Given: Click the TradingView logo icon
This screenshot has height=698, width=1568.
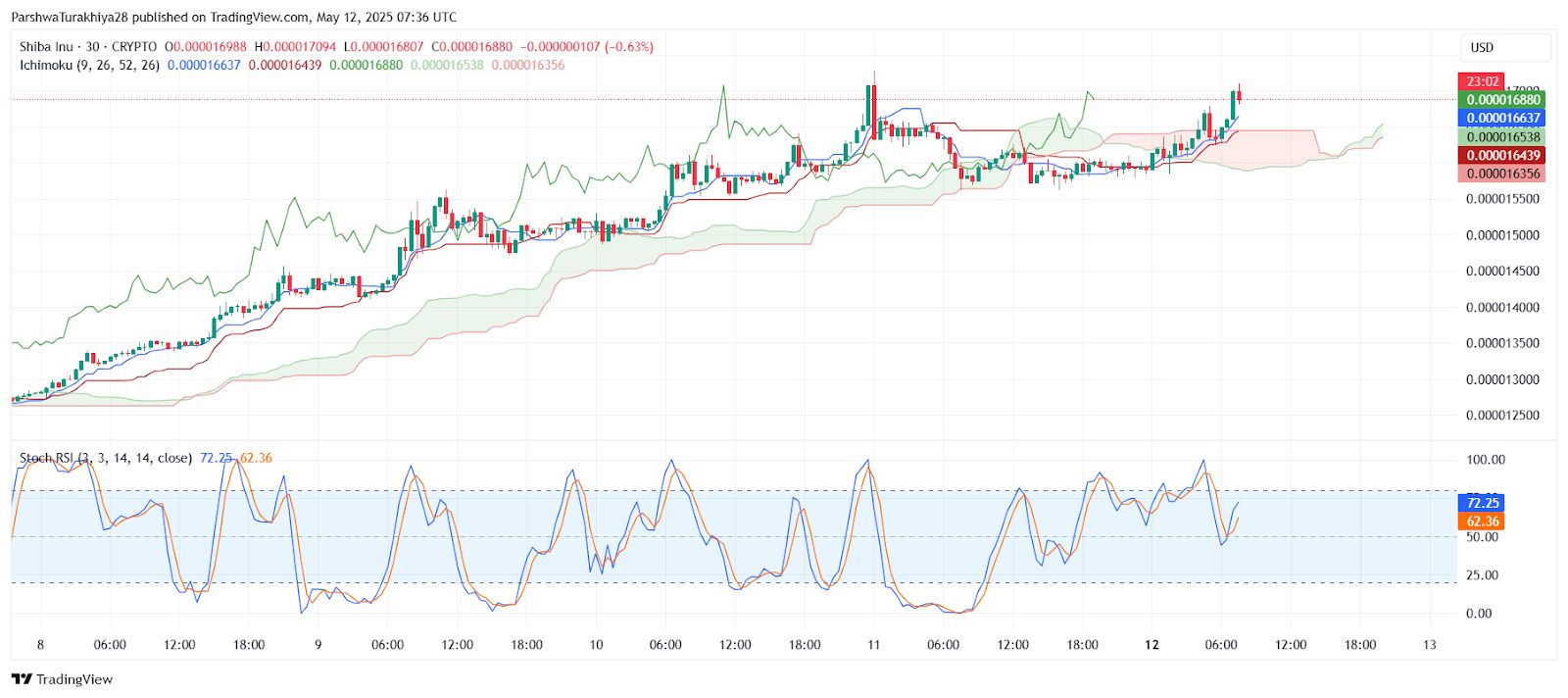Looking at the screenshot, I should tap(22, 679).
